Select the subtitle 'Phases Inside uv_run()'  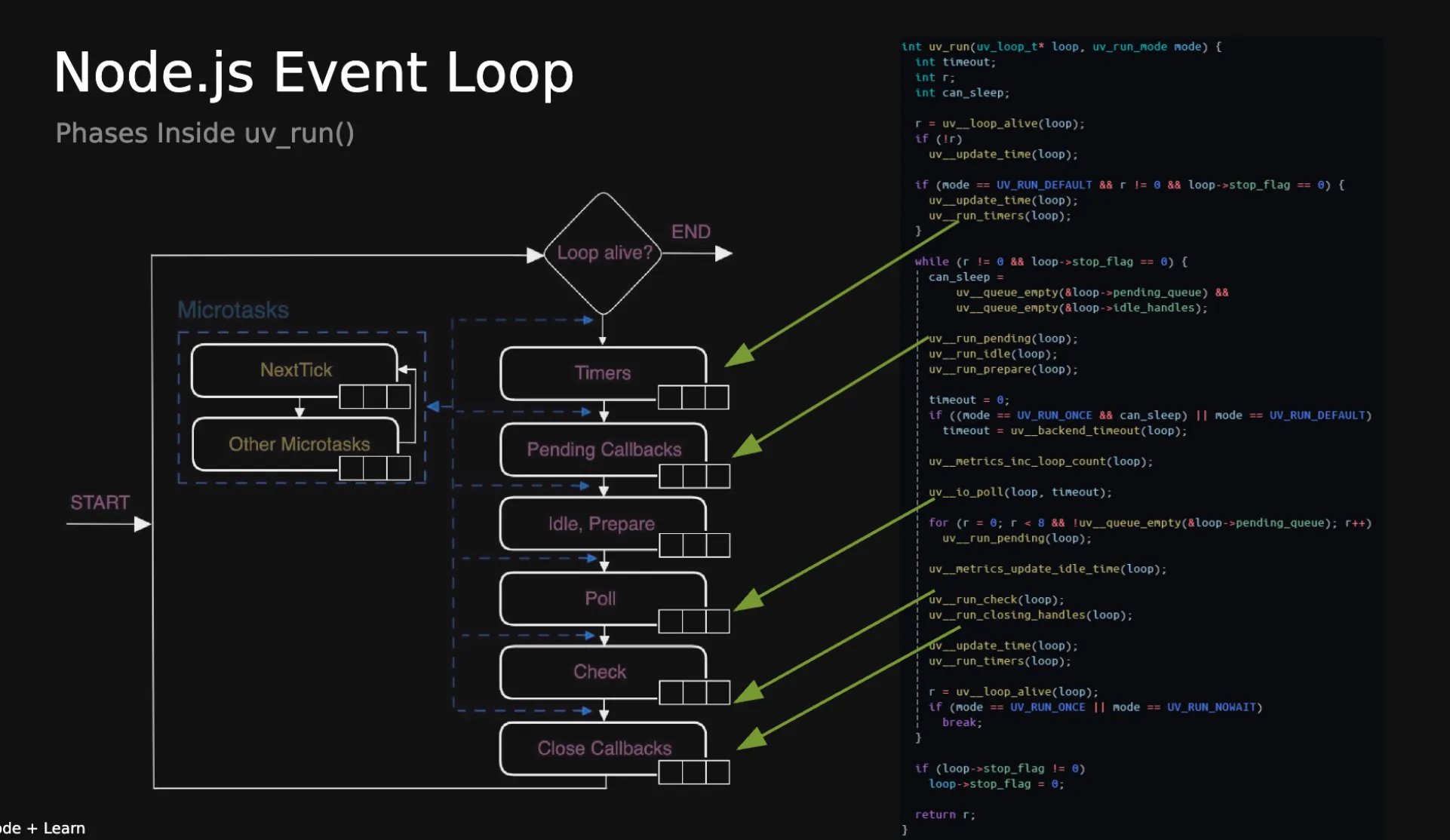pyautogui.click(x=205, y=133)
